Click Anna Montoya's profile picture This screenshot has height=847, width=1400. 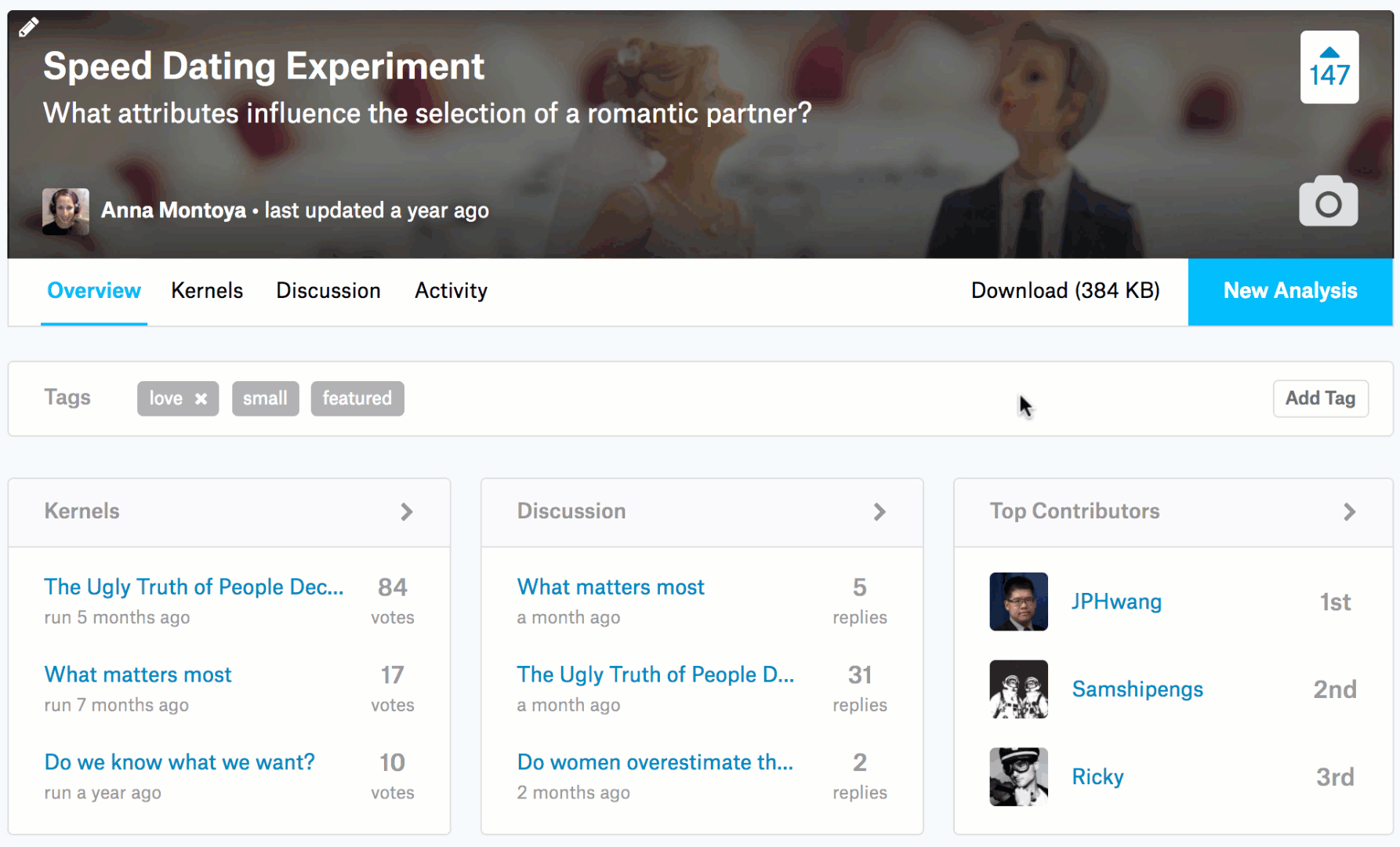[x=66, y=210]
